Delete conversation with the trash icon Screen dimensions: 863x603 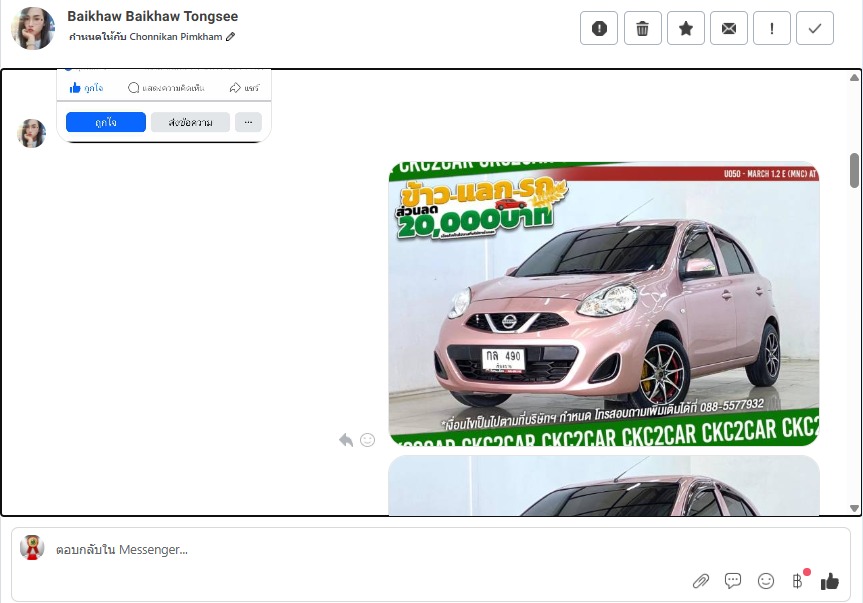(x=642, y=29)
